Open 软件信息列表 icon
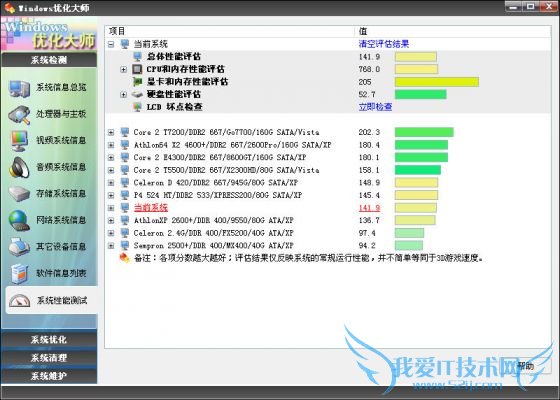The width and height of the screenshot is (560, 400). coord(20,274)
